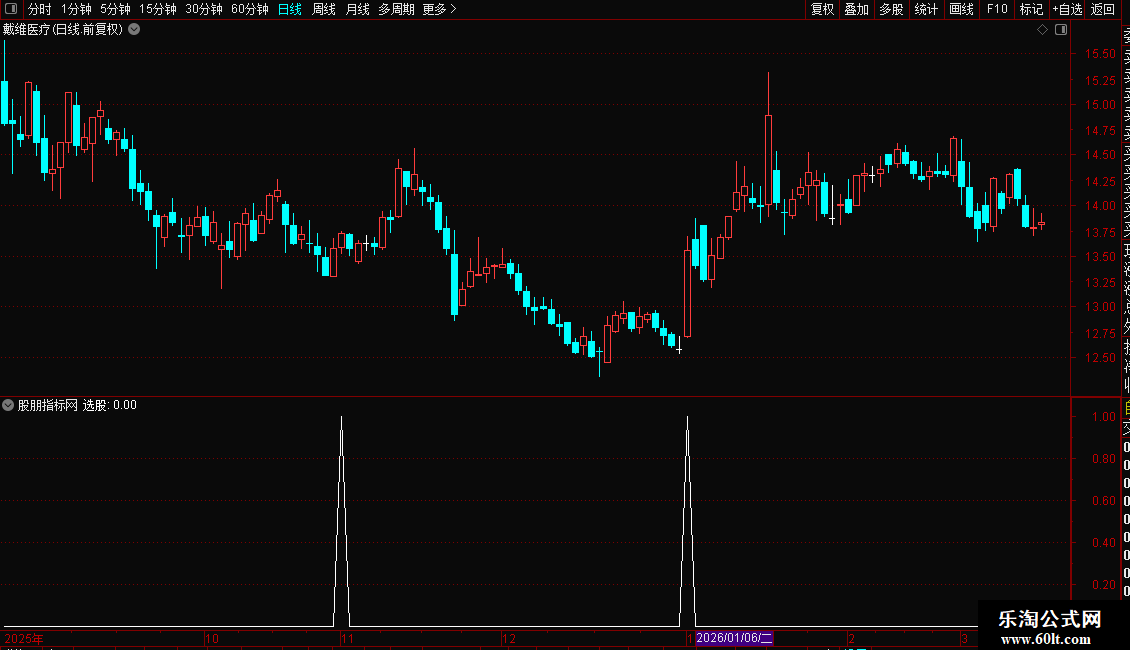This screenshot has height=650, width=1130.
Task: Click the 返回 back button
Action: tap(1103, 9)
